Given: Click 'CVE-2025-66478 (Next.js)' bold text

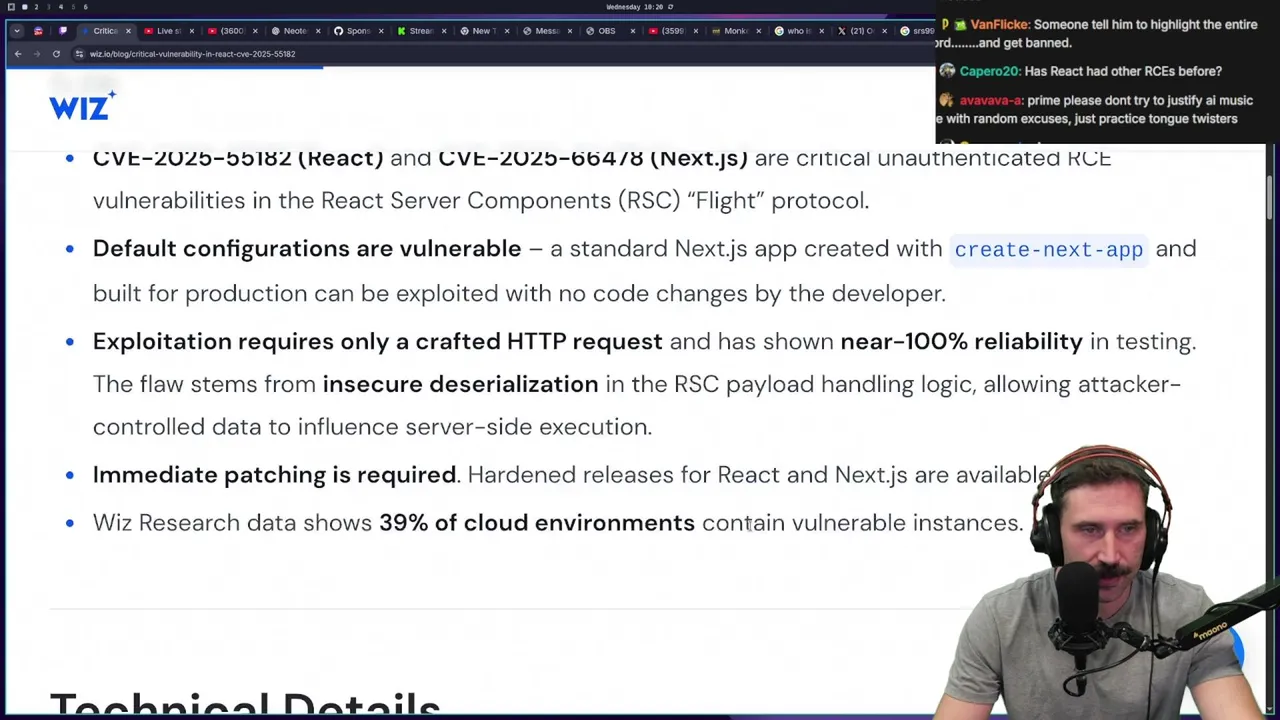Looking at the screenshot, I should coord(593,158).
